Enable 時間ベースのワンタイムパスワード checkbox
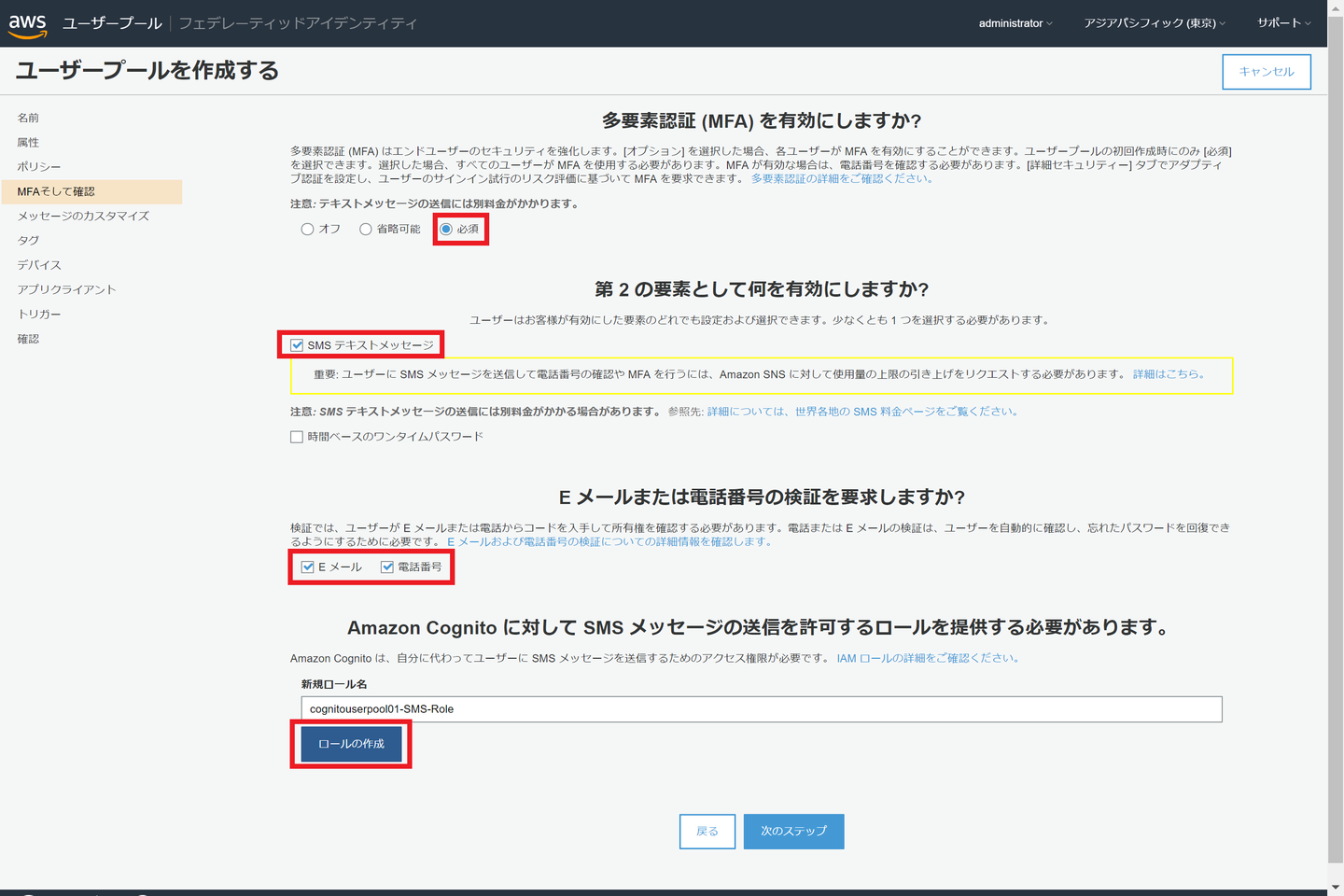 297,437
